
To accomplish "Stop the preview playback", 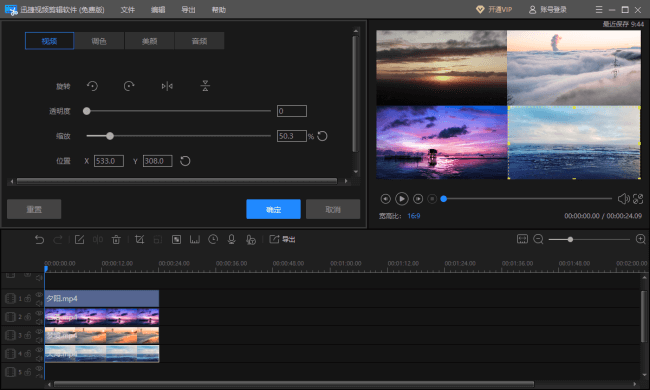I will tap(432, 199).
